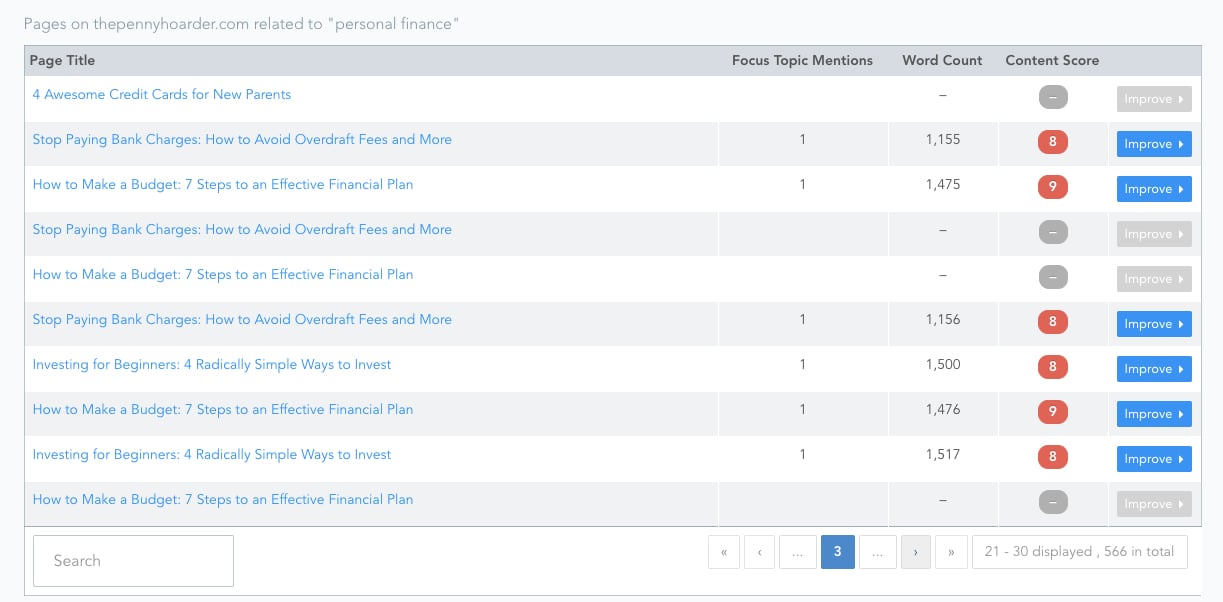Click '21 - 30 displayed, 566 in total' text

click(x=1080, y=552)
